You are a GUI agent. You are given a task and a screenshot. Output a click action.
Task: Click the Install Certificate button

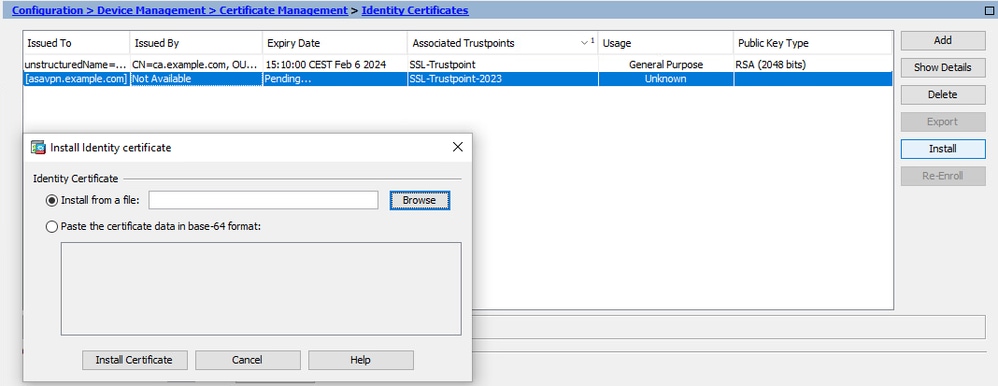pos(134,360)
